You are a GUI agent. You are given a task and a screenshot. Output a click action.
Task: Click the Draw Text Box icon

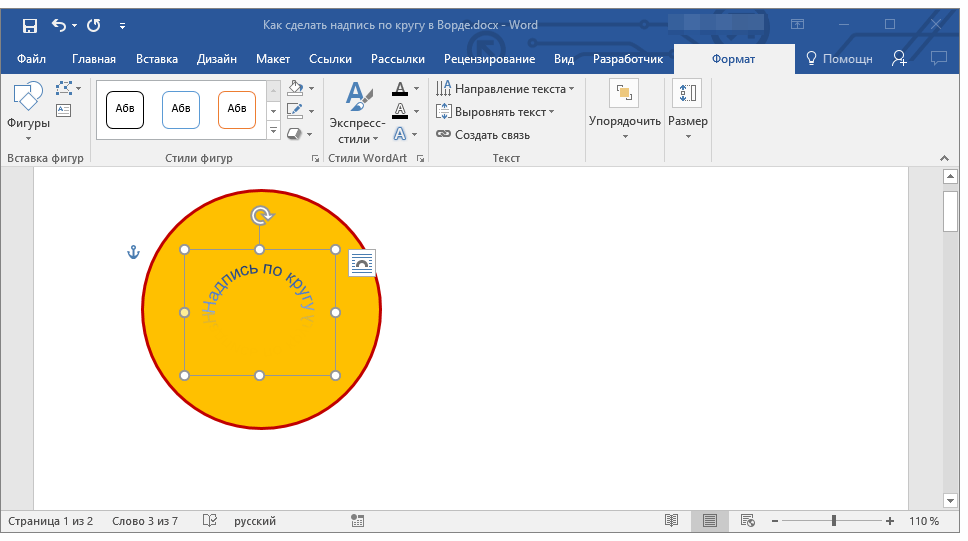click(x=64, y=111)
